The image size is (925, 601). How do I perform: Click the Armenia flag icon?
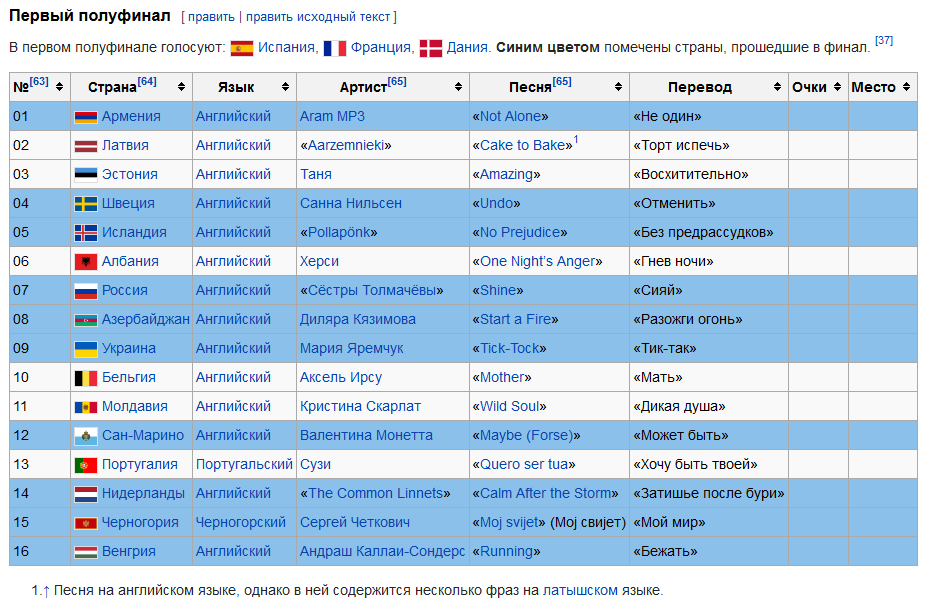[85, 117]
